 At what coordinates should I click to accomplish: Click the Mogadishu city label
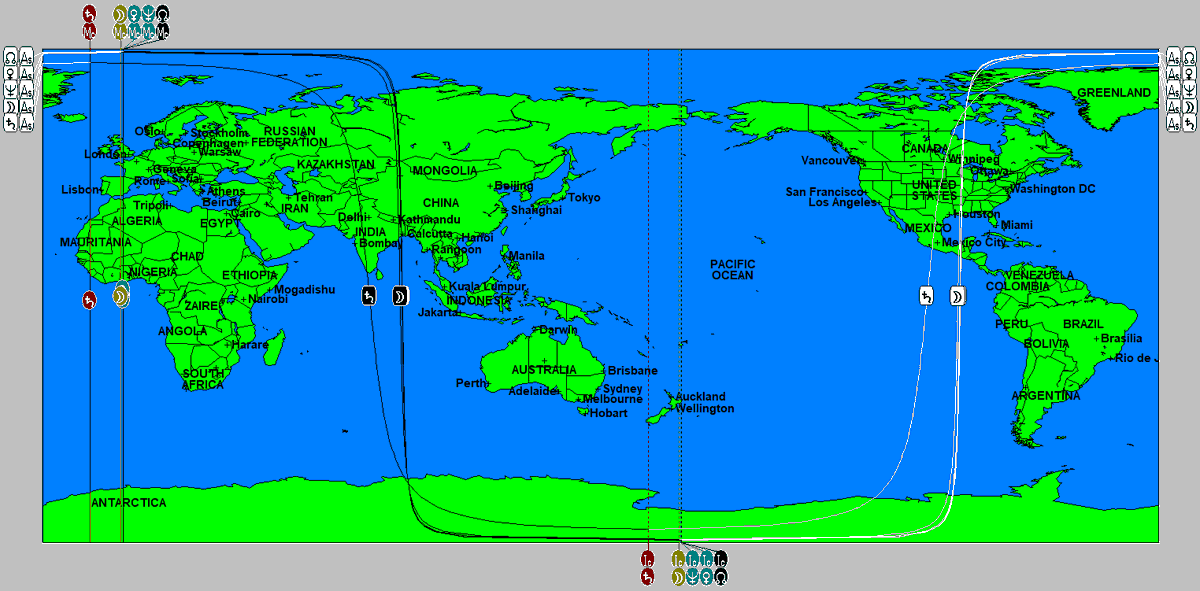point(305,289)
